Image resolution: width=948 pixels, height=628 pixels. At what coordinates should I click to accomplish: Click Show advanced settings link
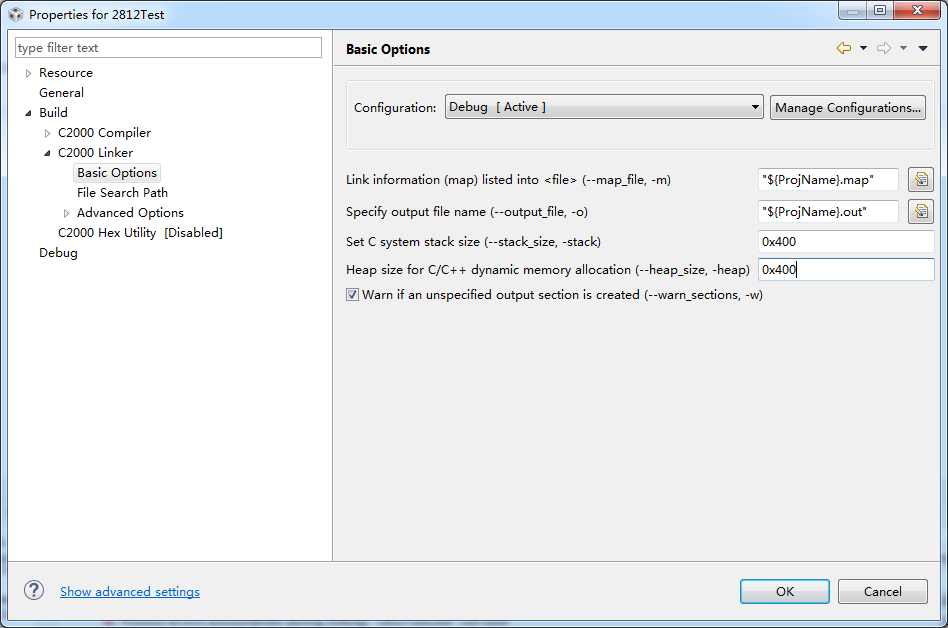(x=130, y=592)
